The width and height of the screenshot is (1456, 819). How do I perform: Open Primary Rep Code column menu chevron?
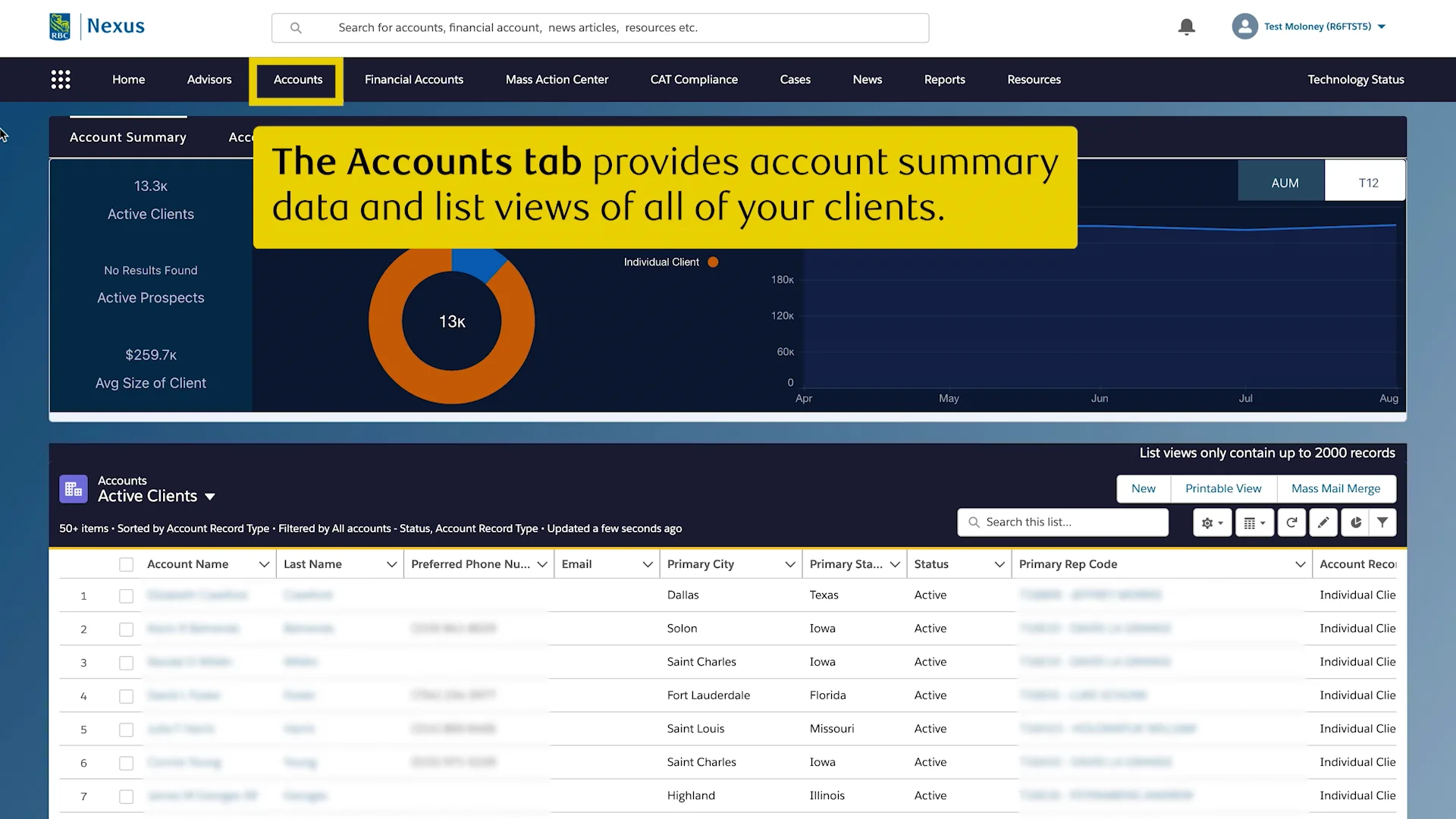pos(1300,564)
